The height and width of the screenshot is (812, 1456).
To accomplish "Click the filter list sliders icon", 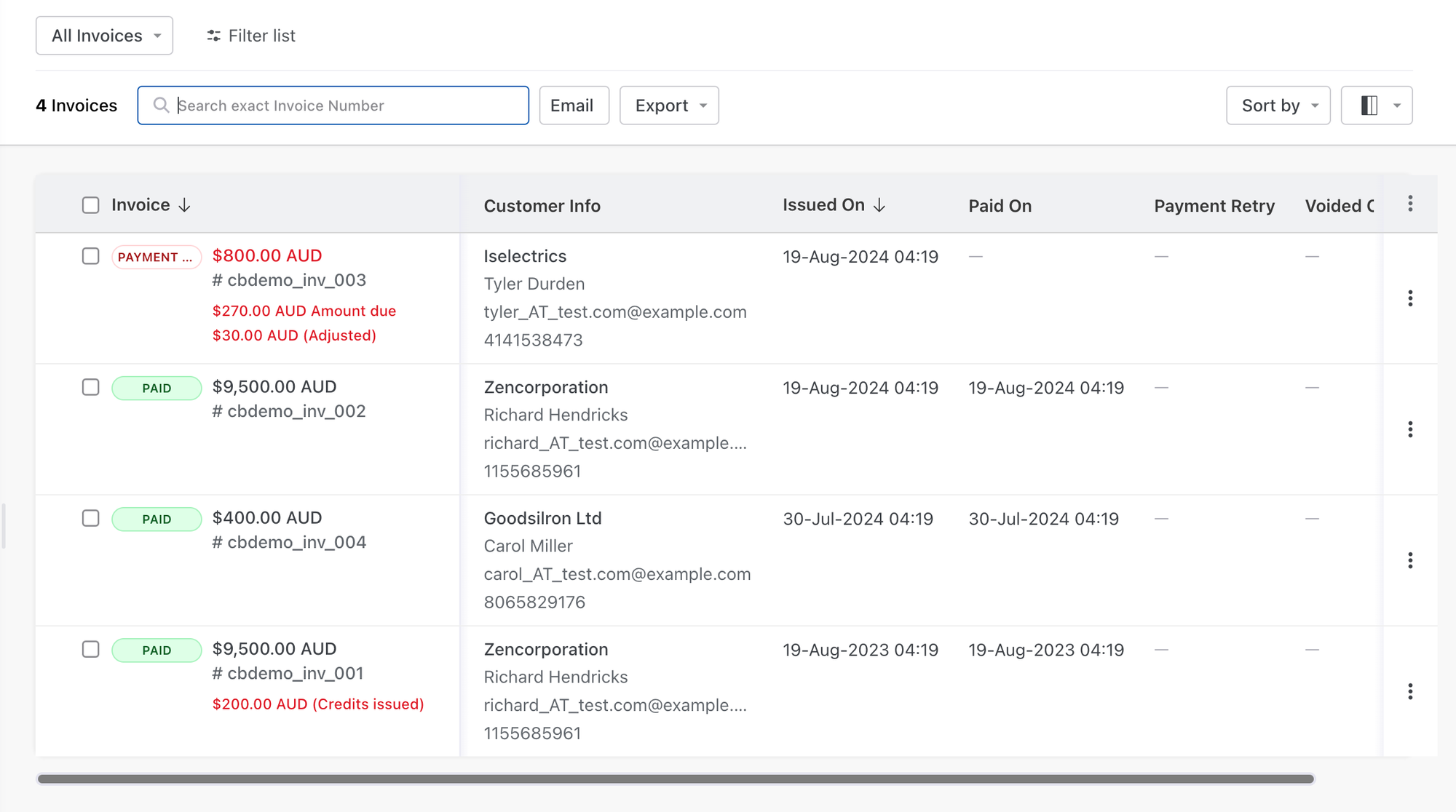I will tap(213, 36).
